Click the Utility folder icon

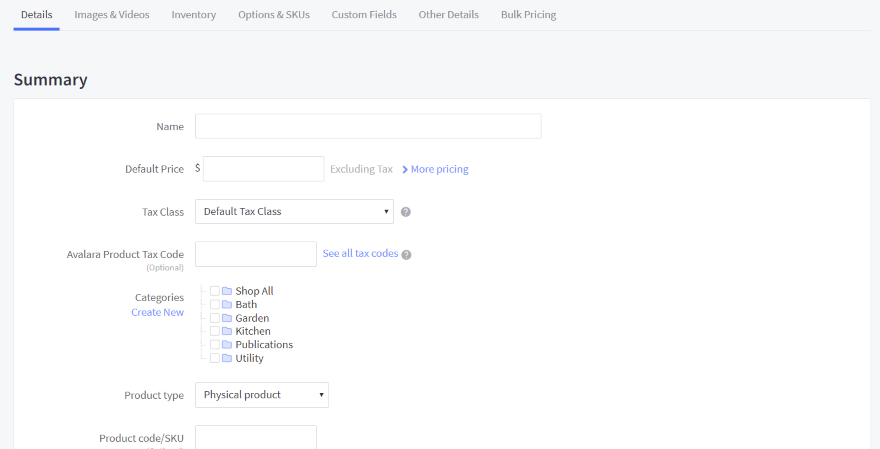(227, 358)
